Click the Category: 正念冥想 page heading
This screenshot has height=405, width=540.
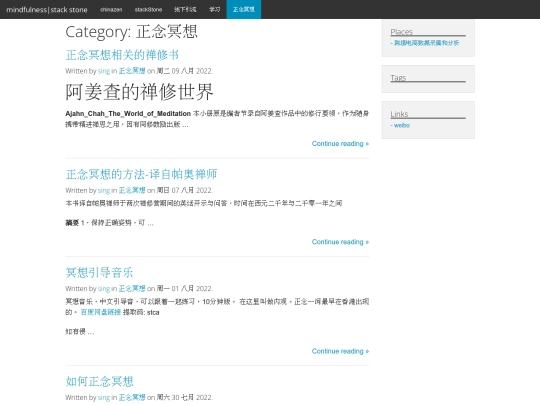[x=131, y=32]
